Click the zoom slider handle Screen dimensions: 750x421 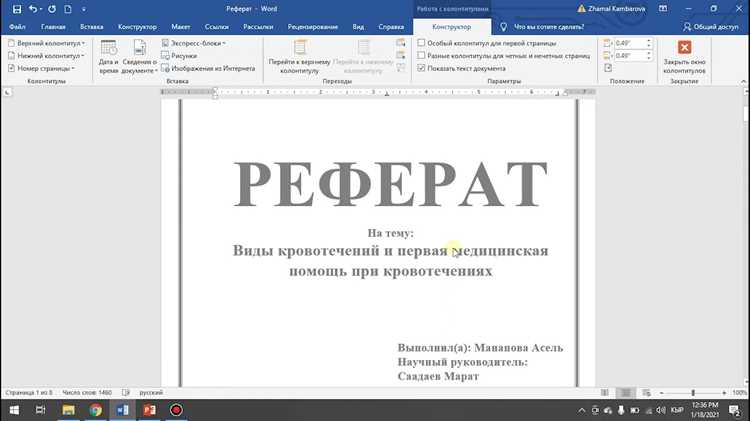tap(693, 393)
